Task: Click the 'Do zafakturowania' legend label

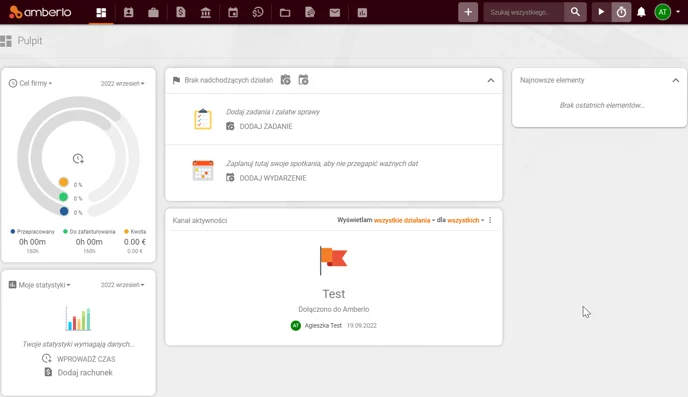Action: (x=92, y=232)
